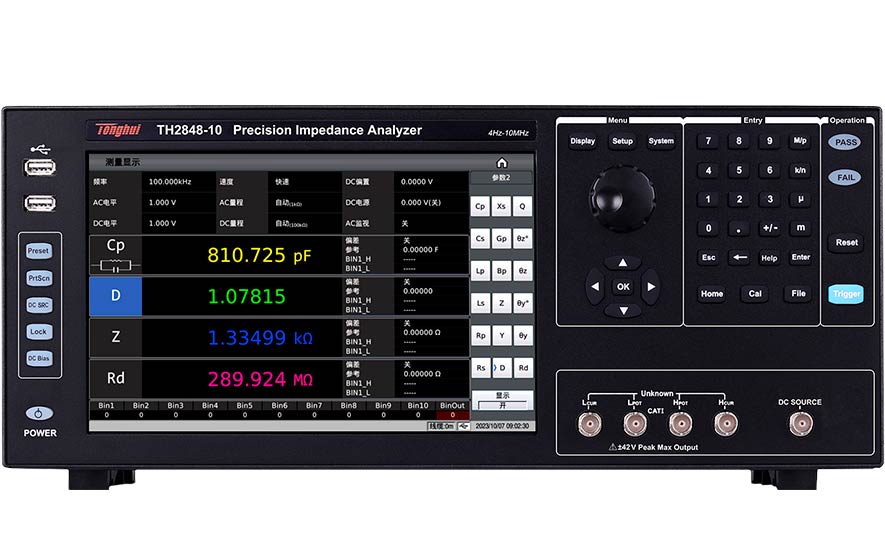Screen dimensions: 885x548
Task: Open the 速度 快速 speed field
Action: click(x=279, y=182)
